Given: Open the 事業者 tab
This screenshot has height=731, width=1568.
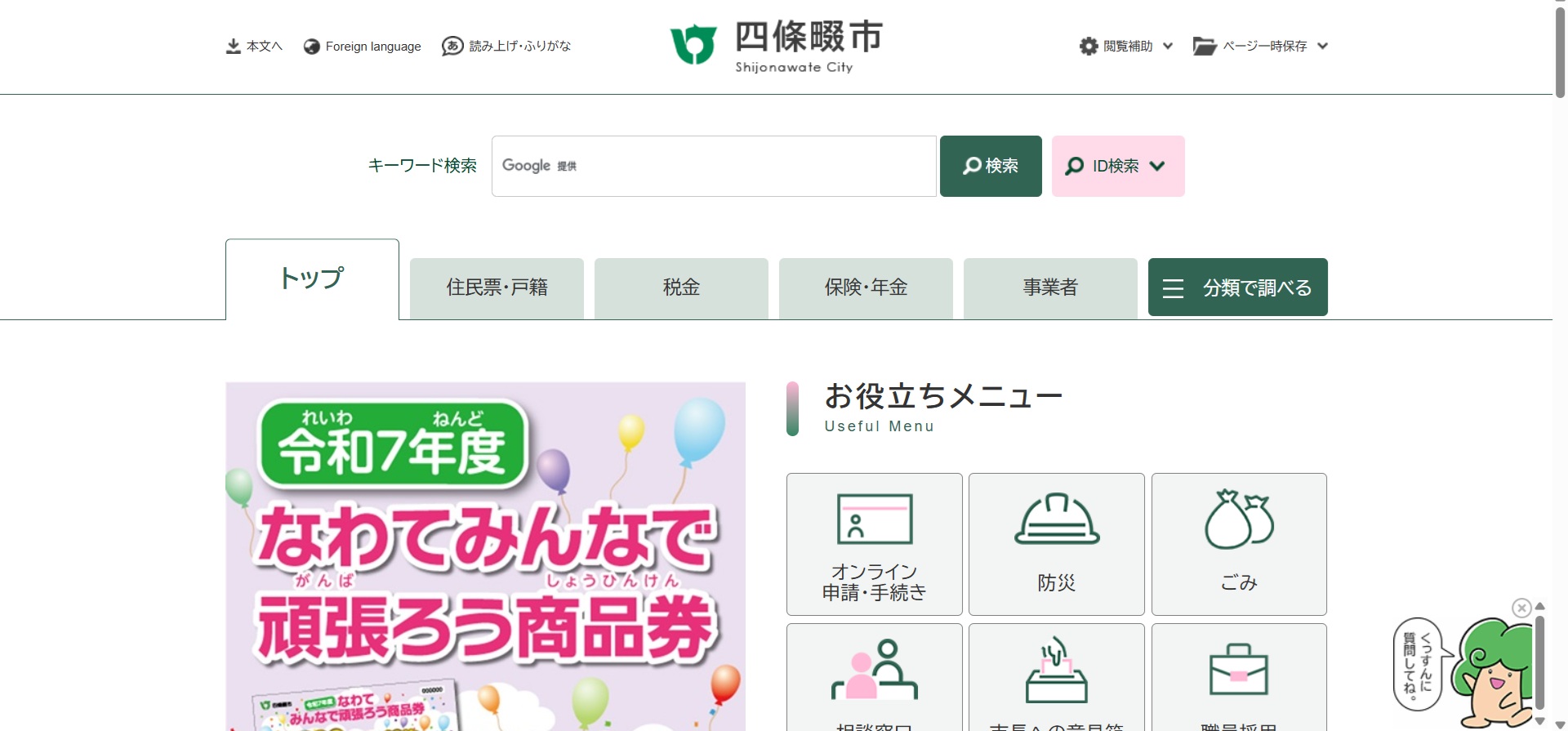Looking at the screenshot, I should [x=1050, y=288].
